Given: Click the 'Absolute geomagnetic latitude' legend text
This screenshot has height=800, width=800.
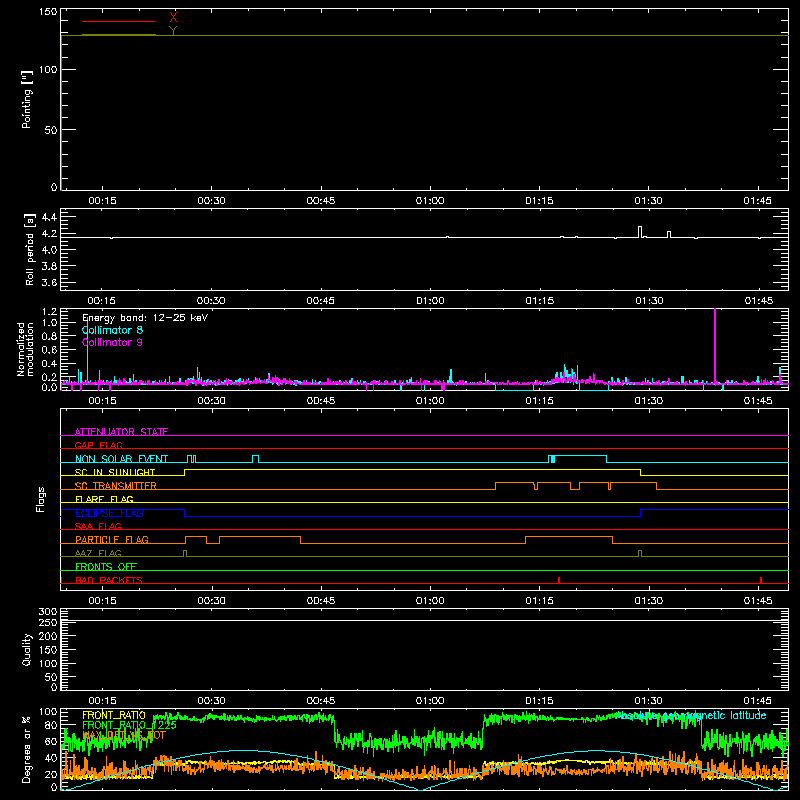Looking at the screenshot, I should 690,715.
